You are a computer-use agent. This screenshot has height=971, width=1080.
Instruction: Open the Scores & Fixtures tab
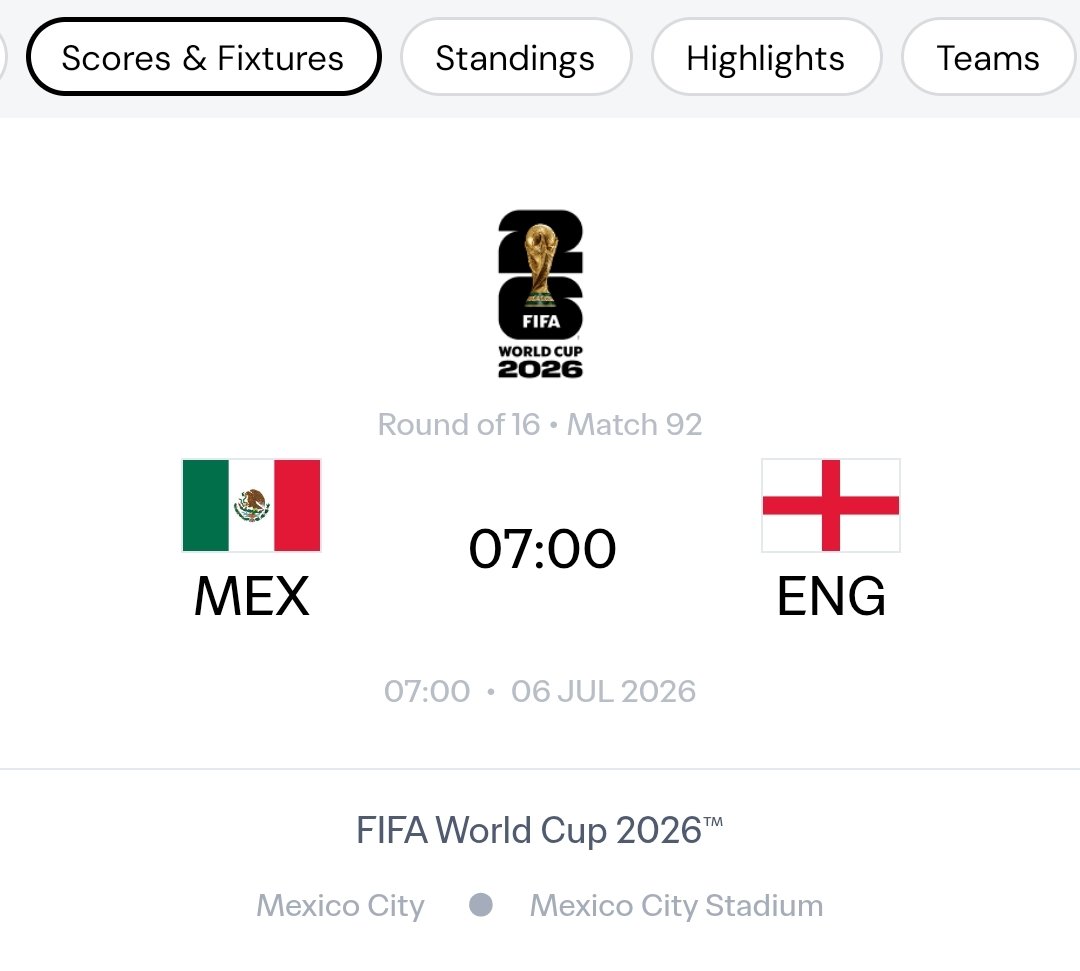203,57
